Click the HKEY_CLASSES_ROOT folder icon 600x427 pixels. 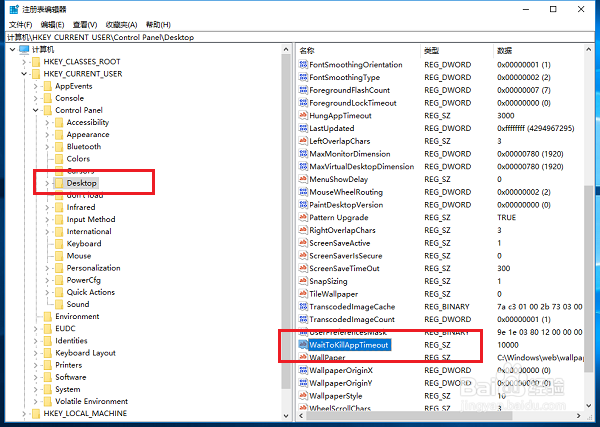(x=36, y=62)
